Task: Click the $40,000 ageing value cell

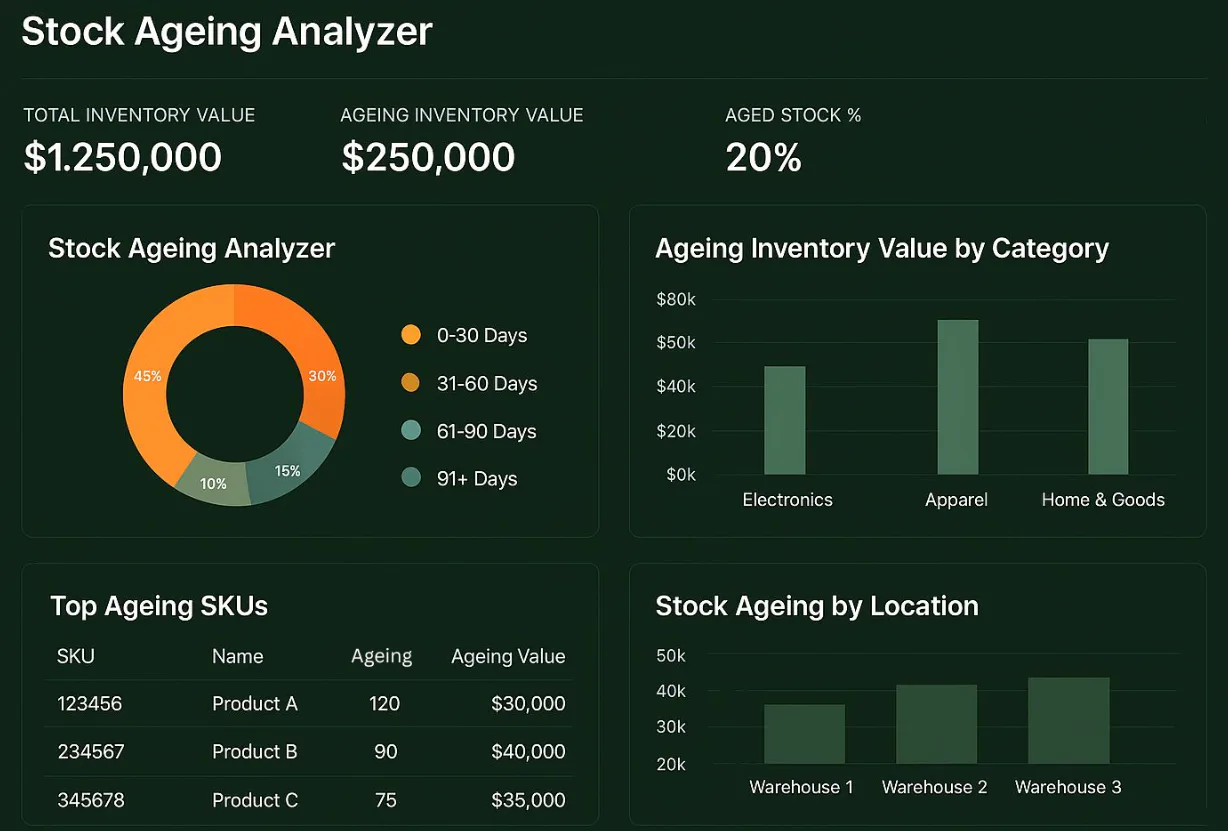Action: pyautogui.click(x=528, y=752)
